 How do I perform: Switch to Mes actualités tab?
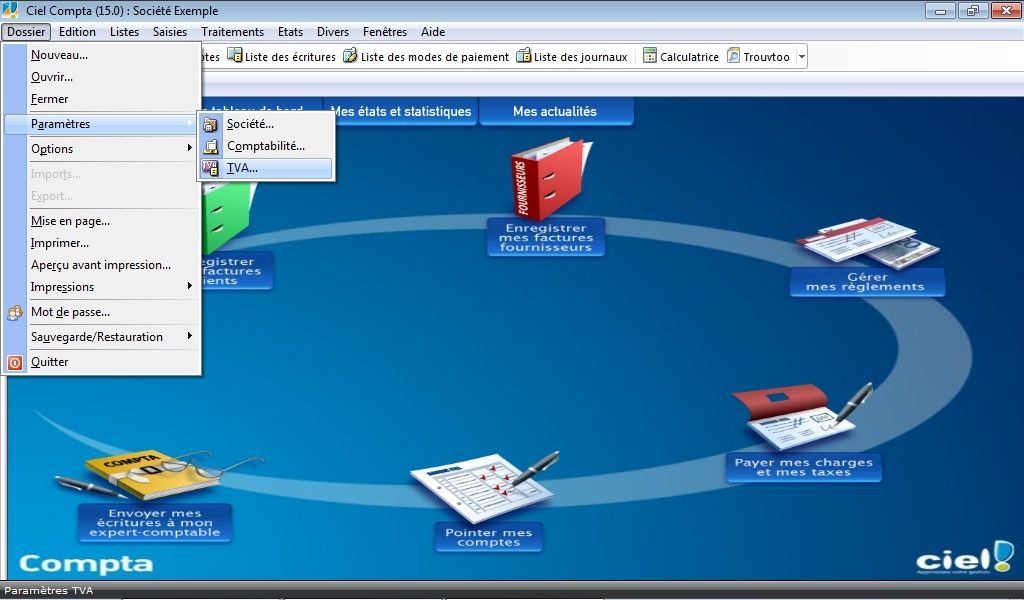(555, 111)
